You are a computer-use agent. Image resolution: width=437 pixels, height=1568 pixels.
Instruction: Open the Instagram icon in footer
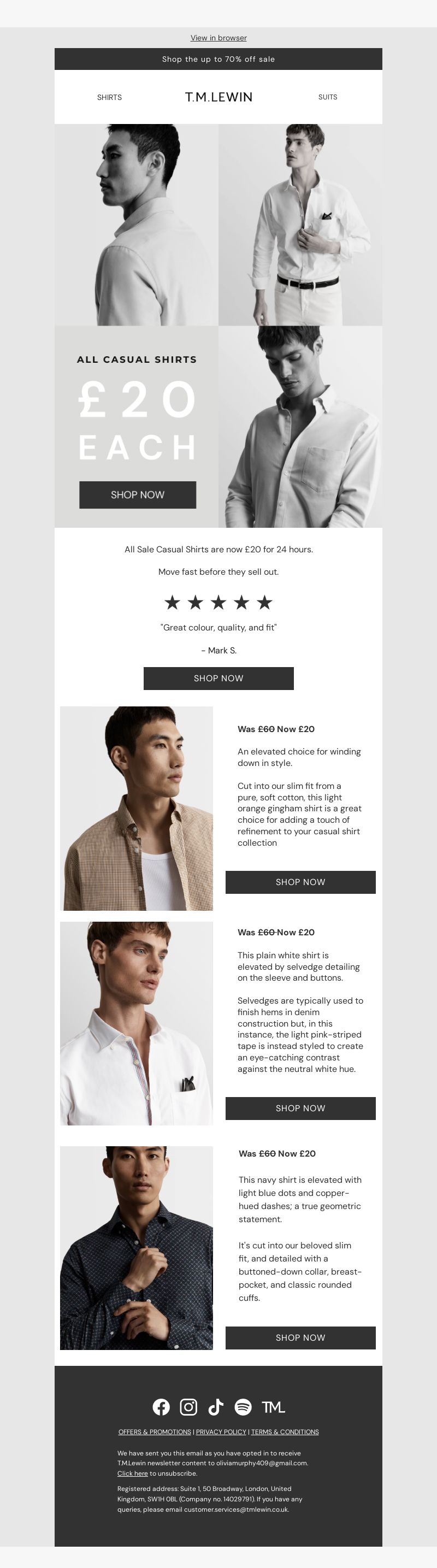click(x=188, y=1407)
